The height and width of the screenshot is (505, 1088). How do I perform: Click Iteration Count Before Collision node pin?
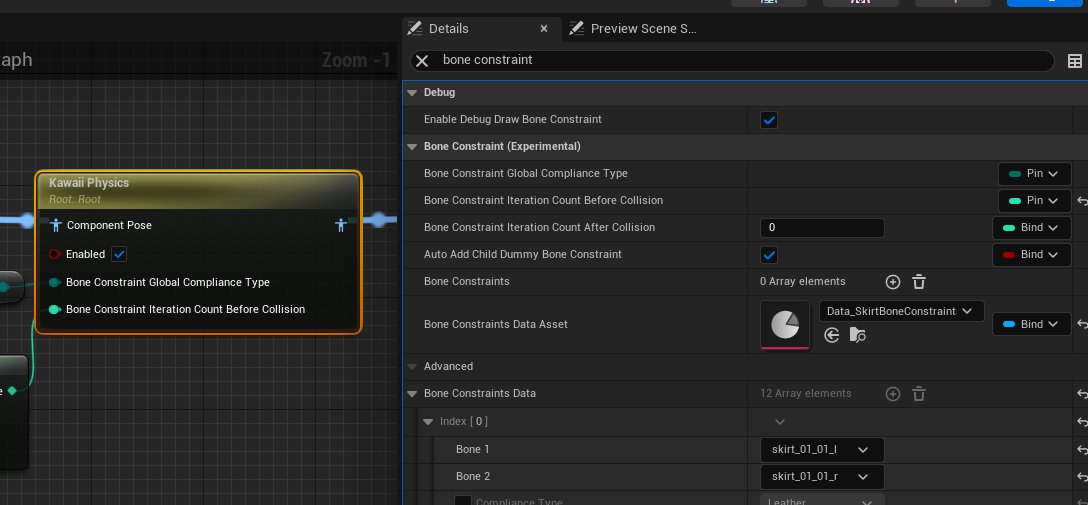click(55, 309)
